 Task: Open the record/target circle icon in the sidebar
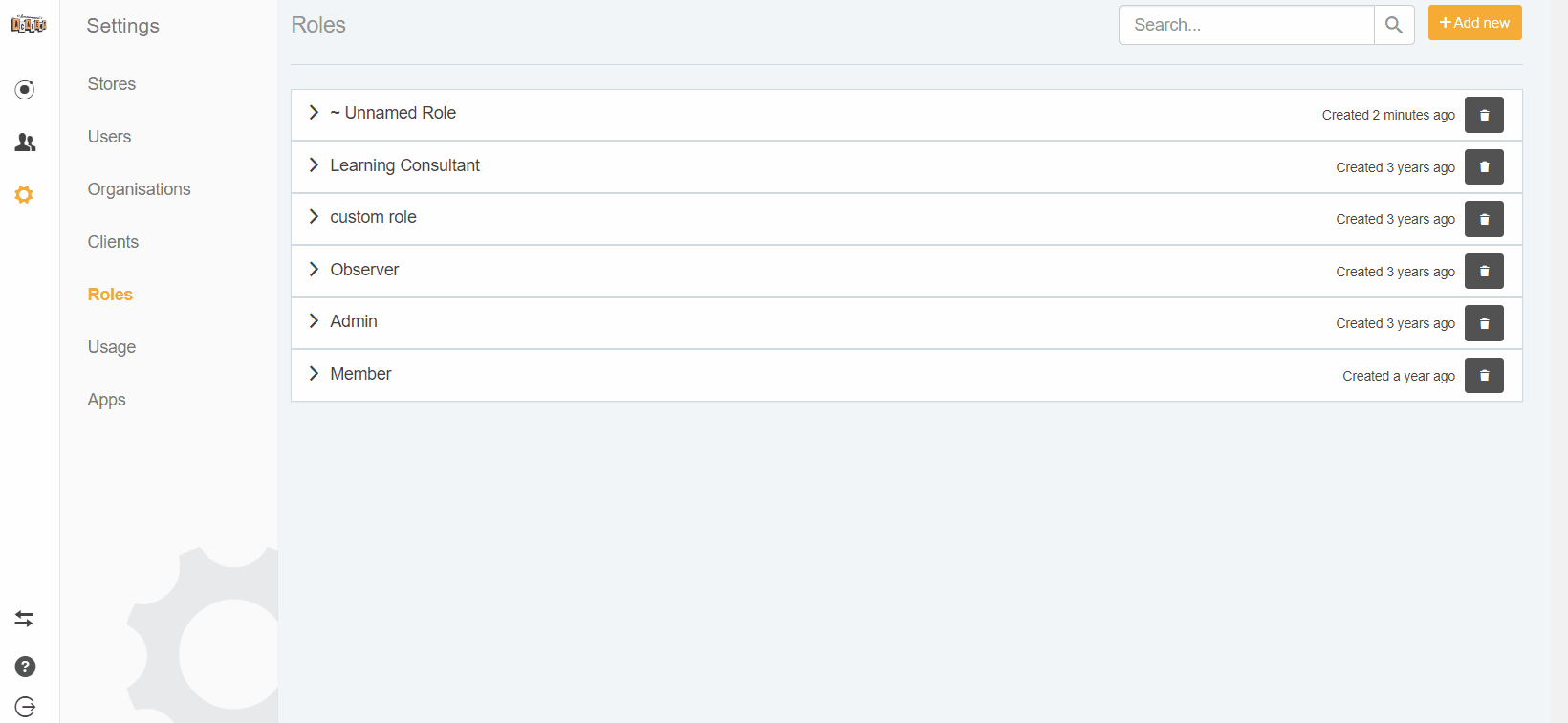tap(25, 90)
